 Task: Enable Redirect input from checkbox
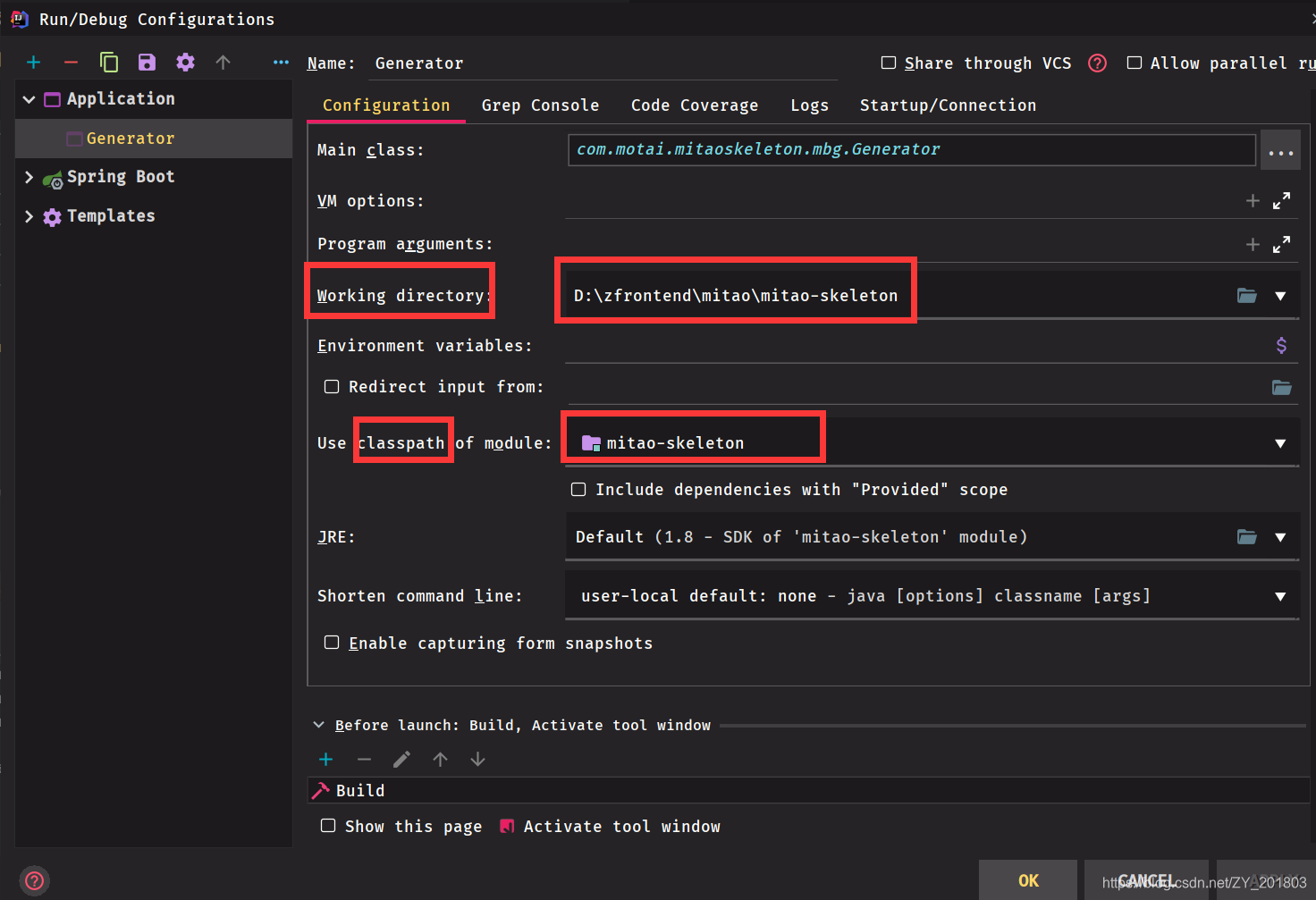point(332,387)
